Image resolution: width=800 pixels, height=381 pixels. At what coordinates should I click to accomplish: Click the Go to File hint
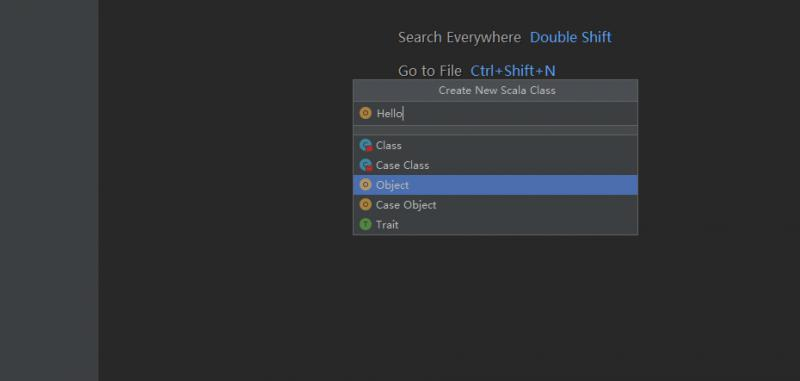(430, 70)
